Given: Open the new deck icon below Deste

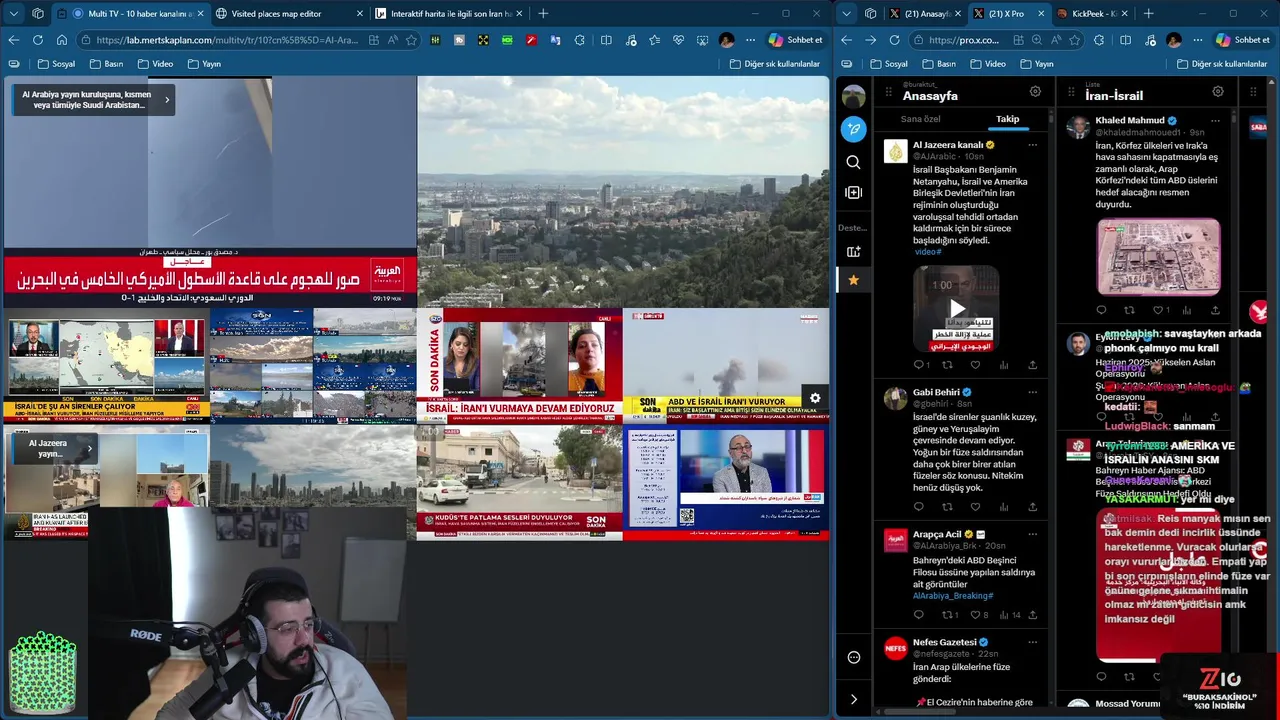Looking at the screenshot, I should pos(853,251).
